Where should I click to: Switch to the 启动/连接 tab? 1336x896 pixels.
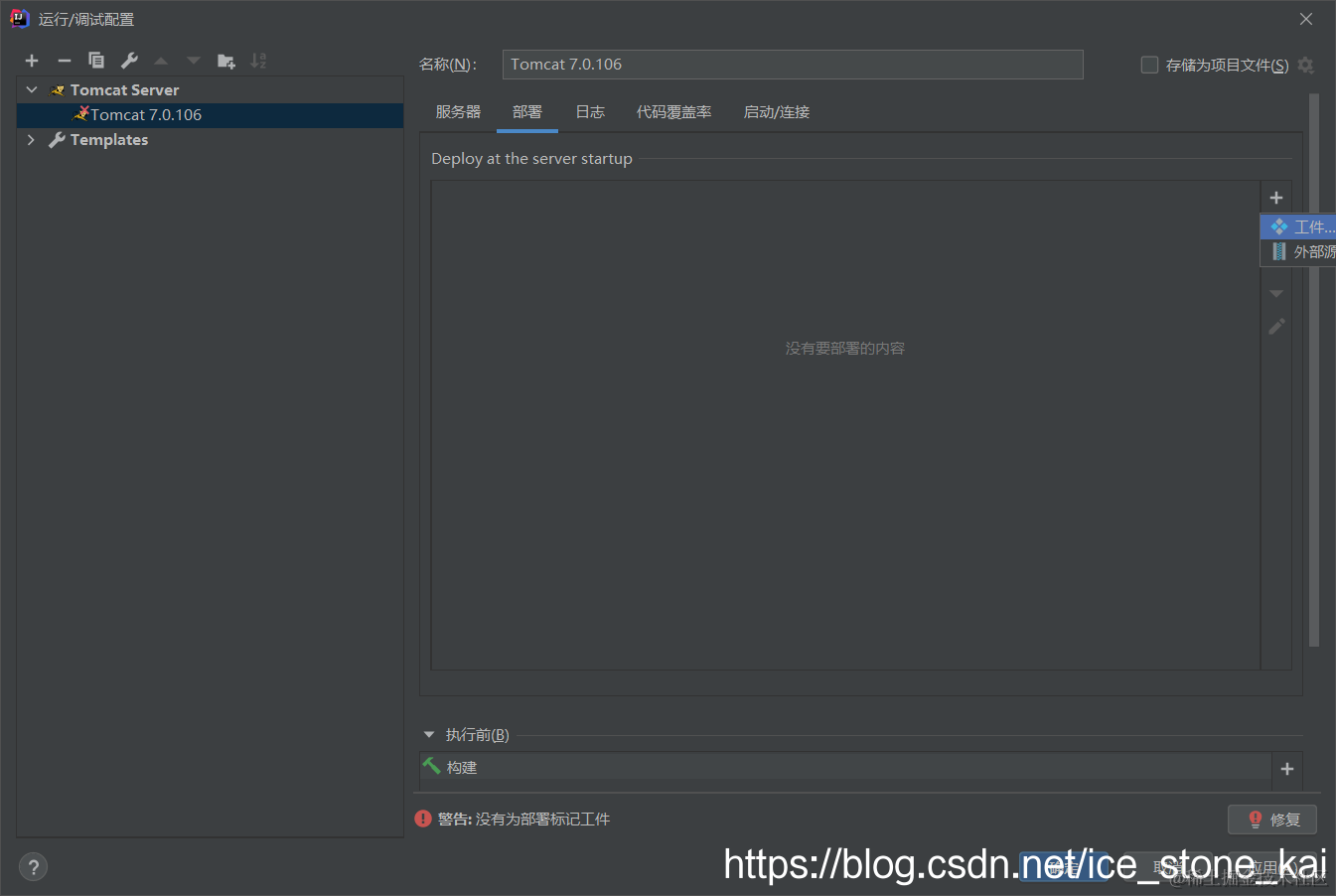tap(777, 112)
